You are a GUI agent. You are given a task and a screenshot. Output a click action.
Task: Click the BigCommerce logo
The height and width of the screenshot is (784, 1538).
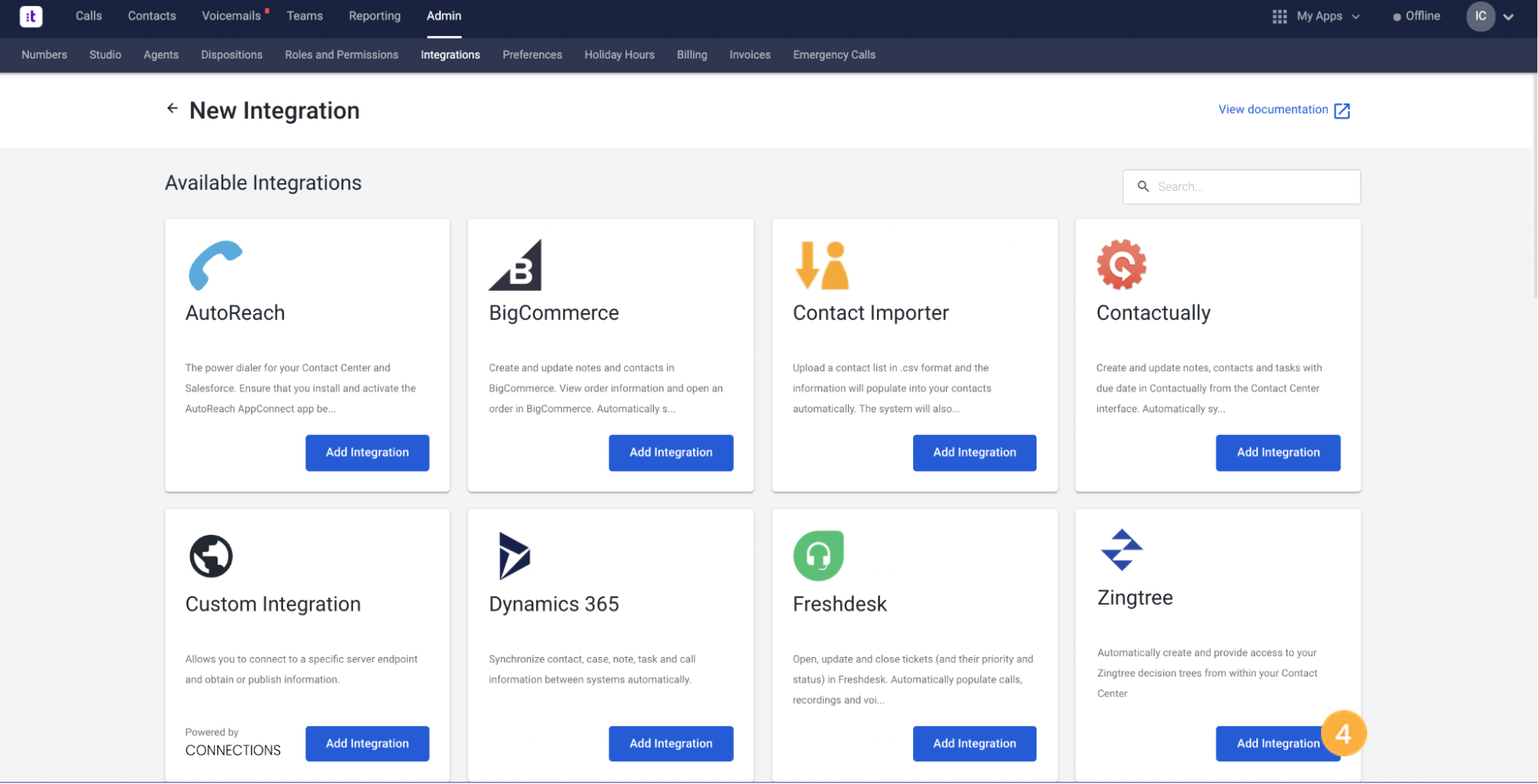[515, 265]
